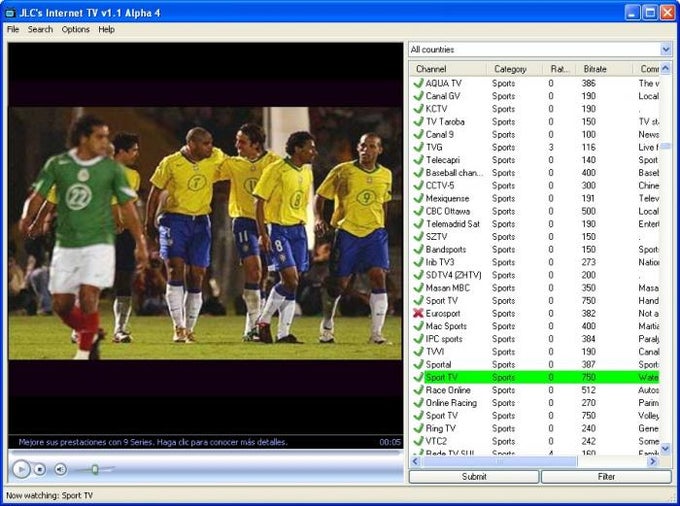The width and height of the screenshot is (680, 506).
Task: Click bitrate value 512 for Race Online
Action: [x=588, y=390]
